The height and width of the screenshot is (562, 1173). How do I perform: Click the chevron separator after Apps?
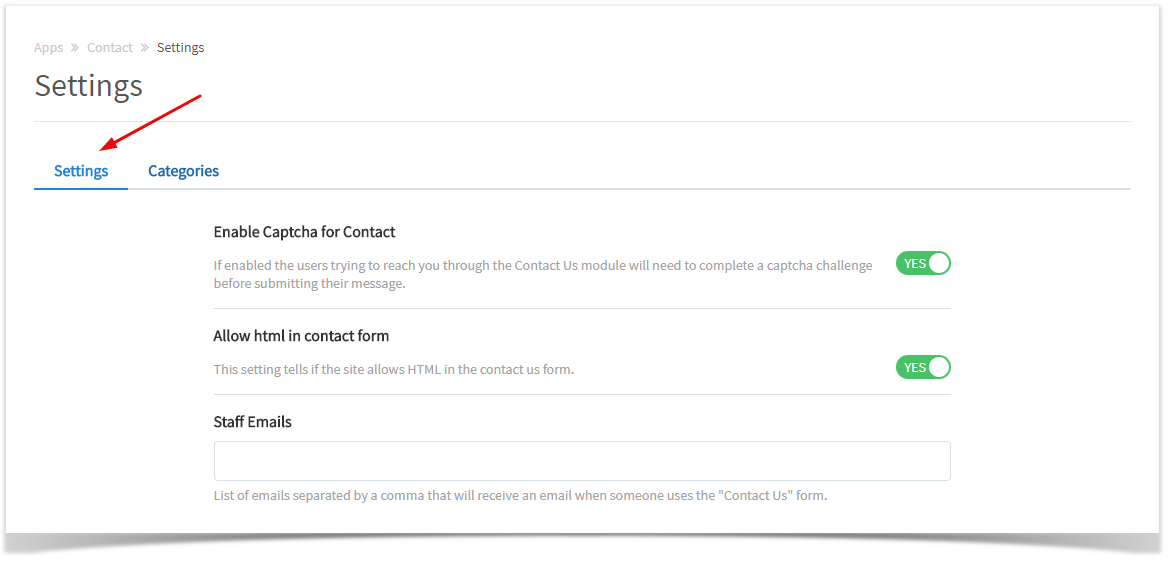pos(75,48)
